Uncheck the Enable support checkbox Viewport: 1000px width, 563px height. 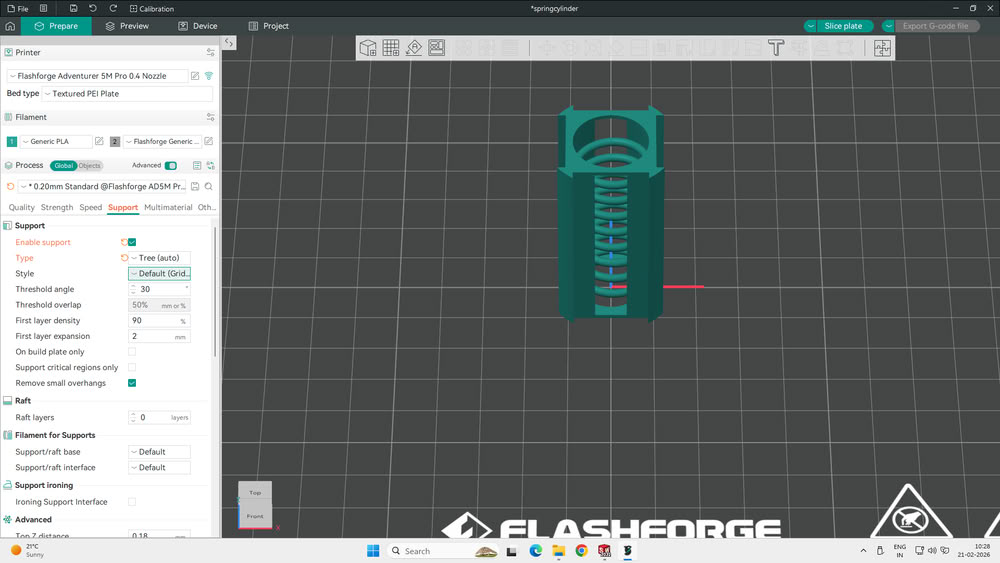coord(132,242)
